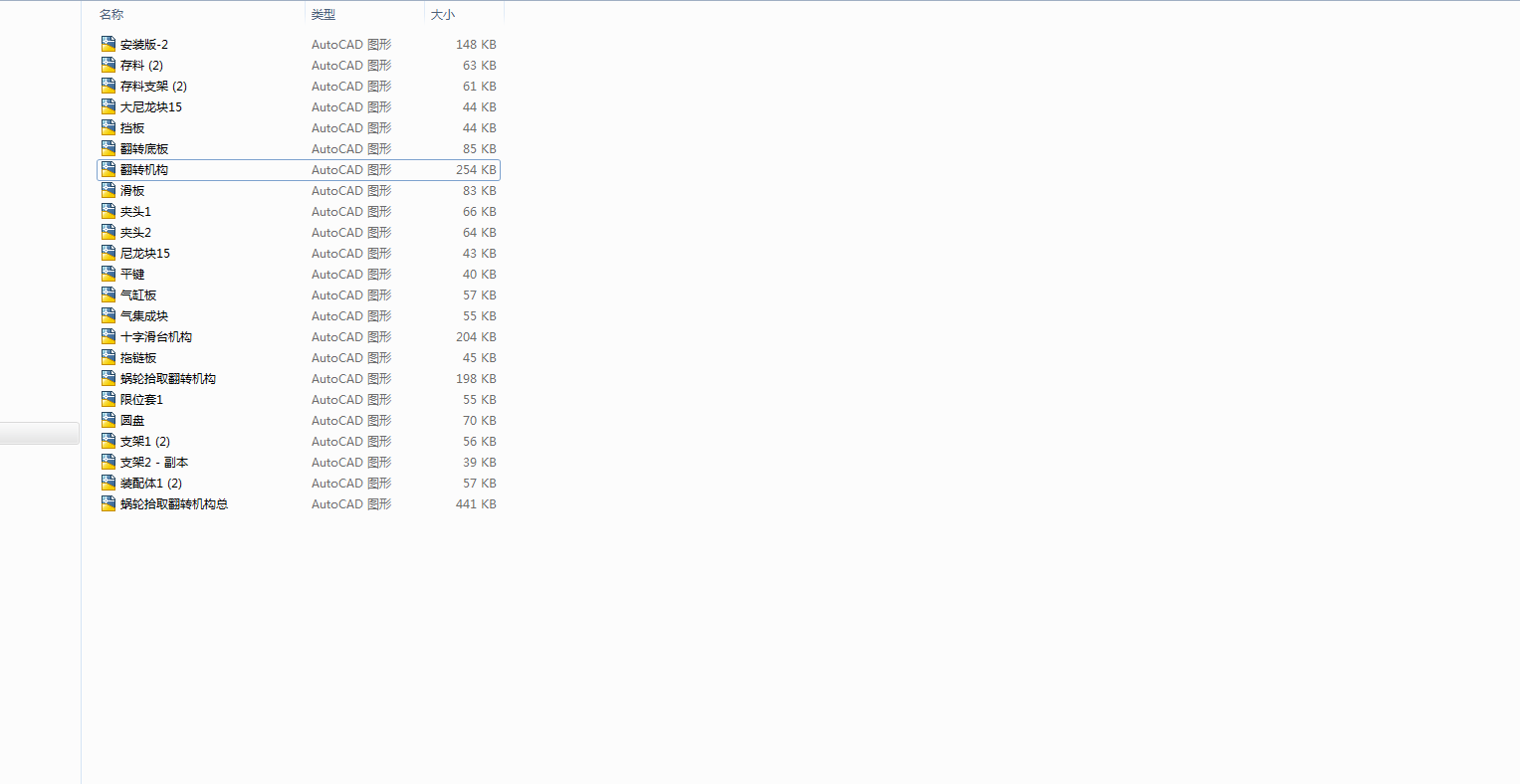
Task: Click the file name 气集成块
Action: [x=144, y=316]
